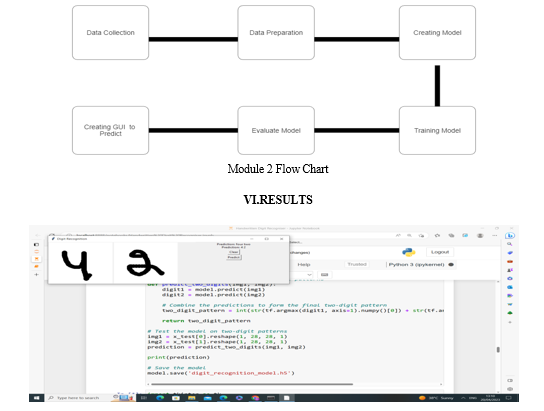Click Clear in the Digit Recognition window
This screenshot has height=411, width=544.
pos(233,252)
